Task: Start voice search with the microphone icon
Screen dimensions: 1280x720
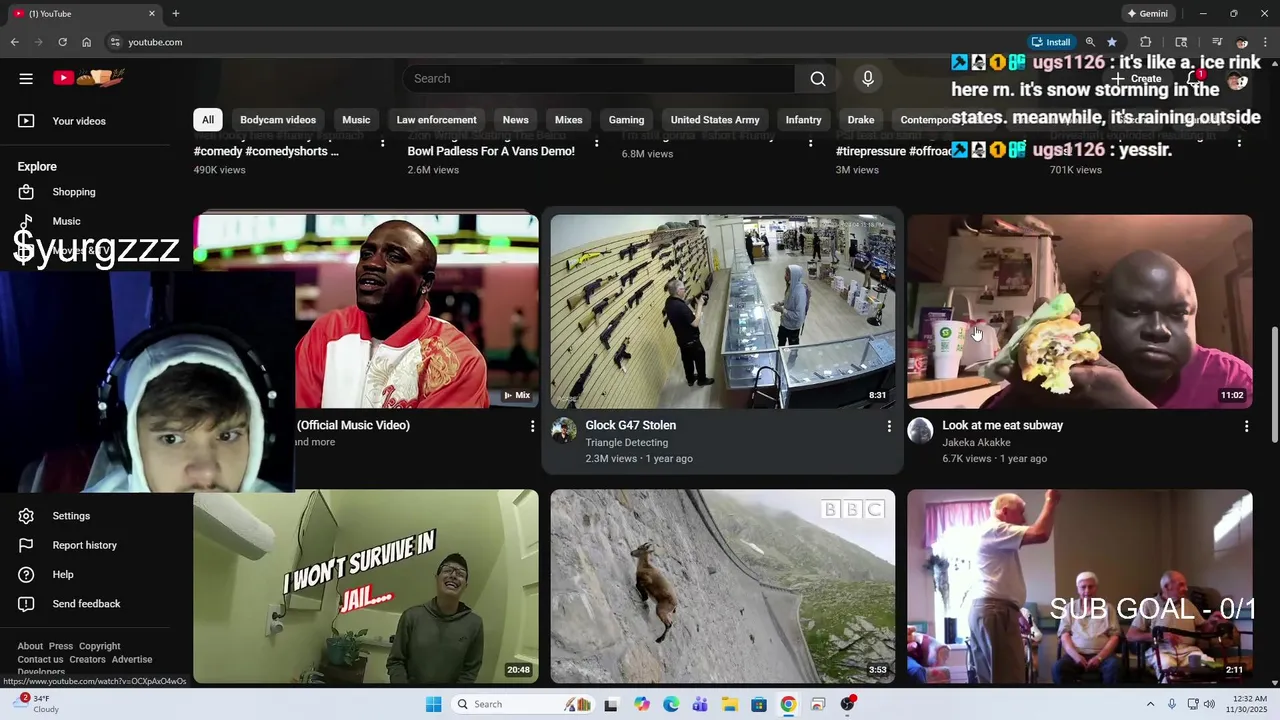Action: [x=868, y=79]
